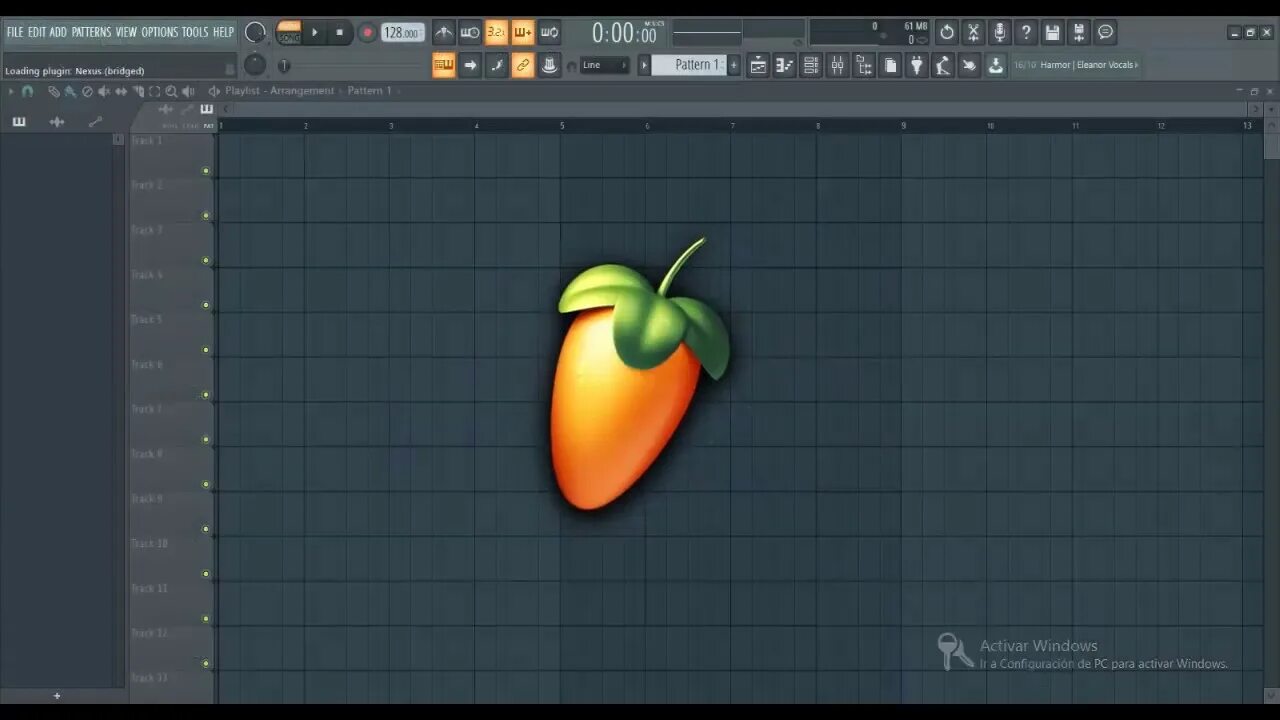Mute Track 5 using its green dot

206,350
